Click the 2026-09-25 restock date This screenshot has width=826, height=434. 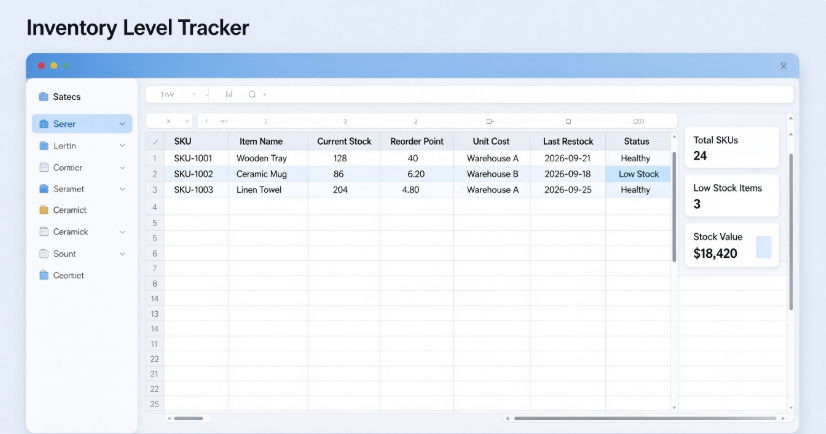pyautogui.click(x=567, y=190)
